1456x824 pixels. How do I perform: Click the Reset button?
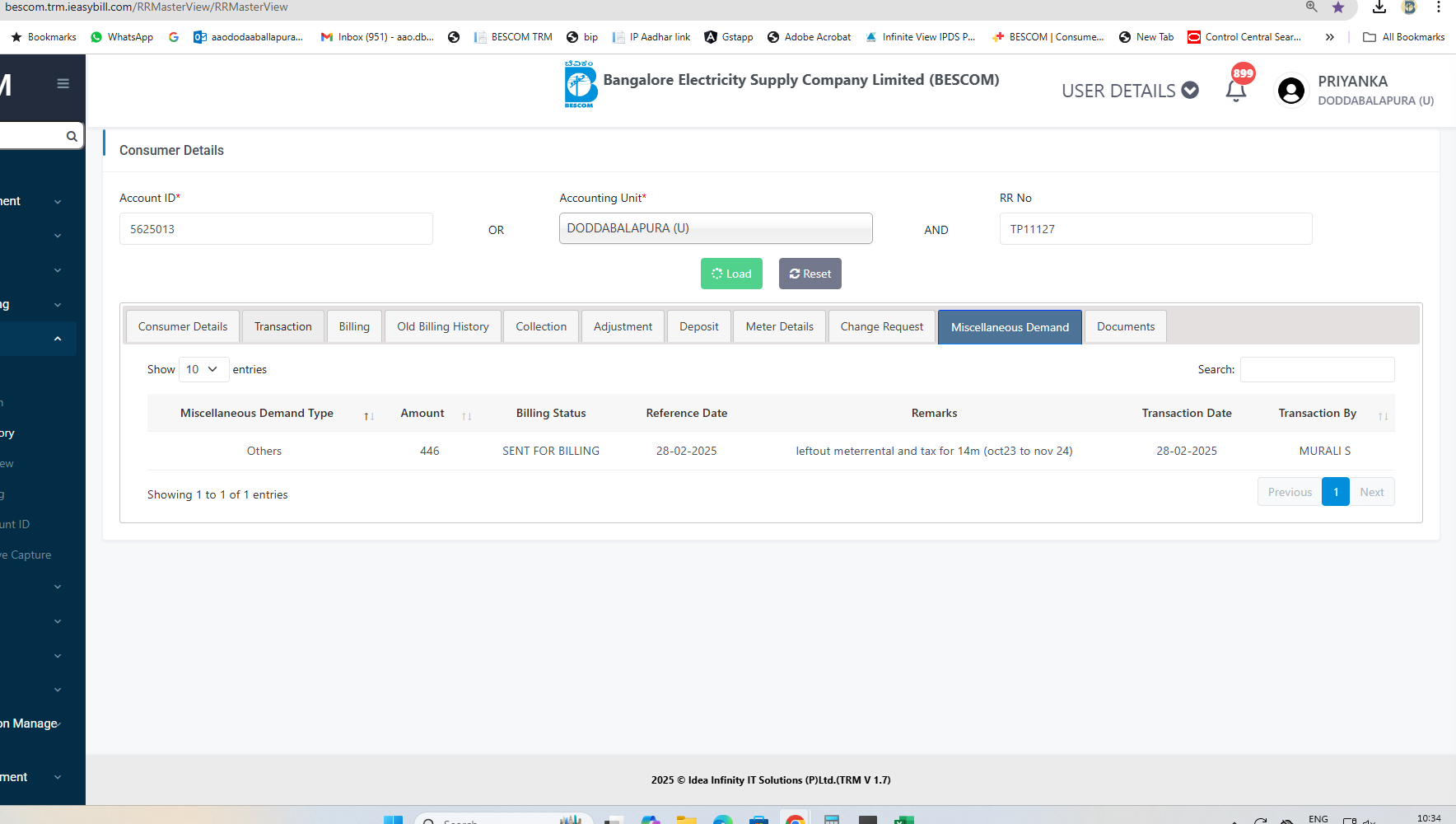coord(810,274)
